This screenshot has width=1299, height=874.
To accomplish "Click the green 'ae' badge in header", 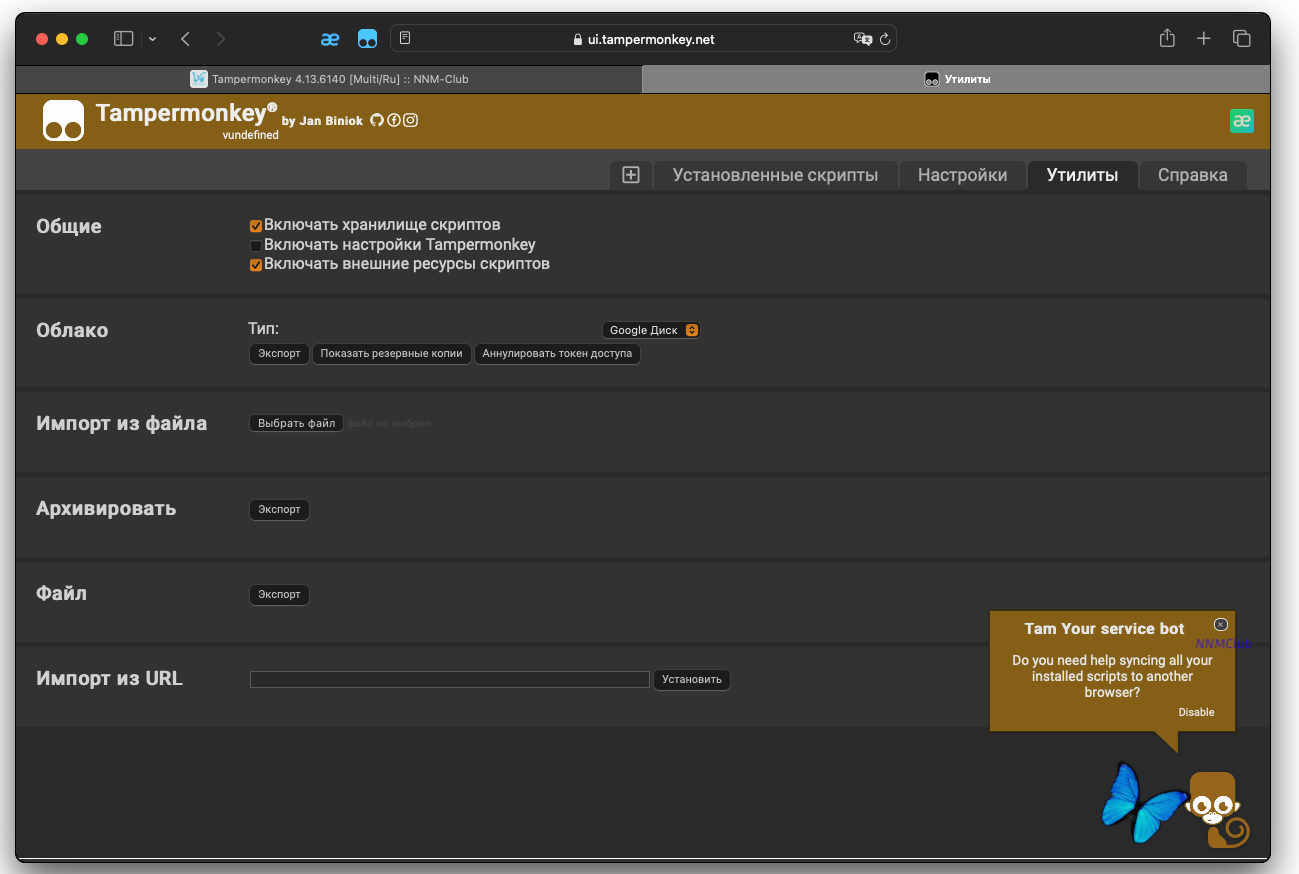I will coord(1242,121).
